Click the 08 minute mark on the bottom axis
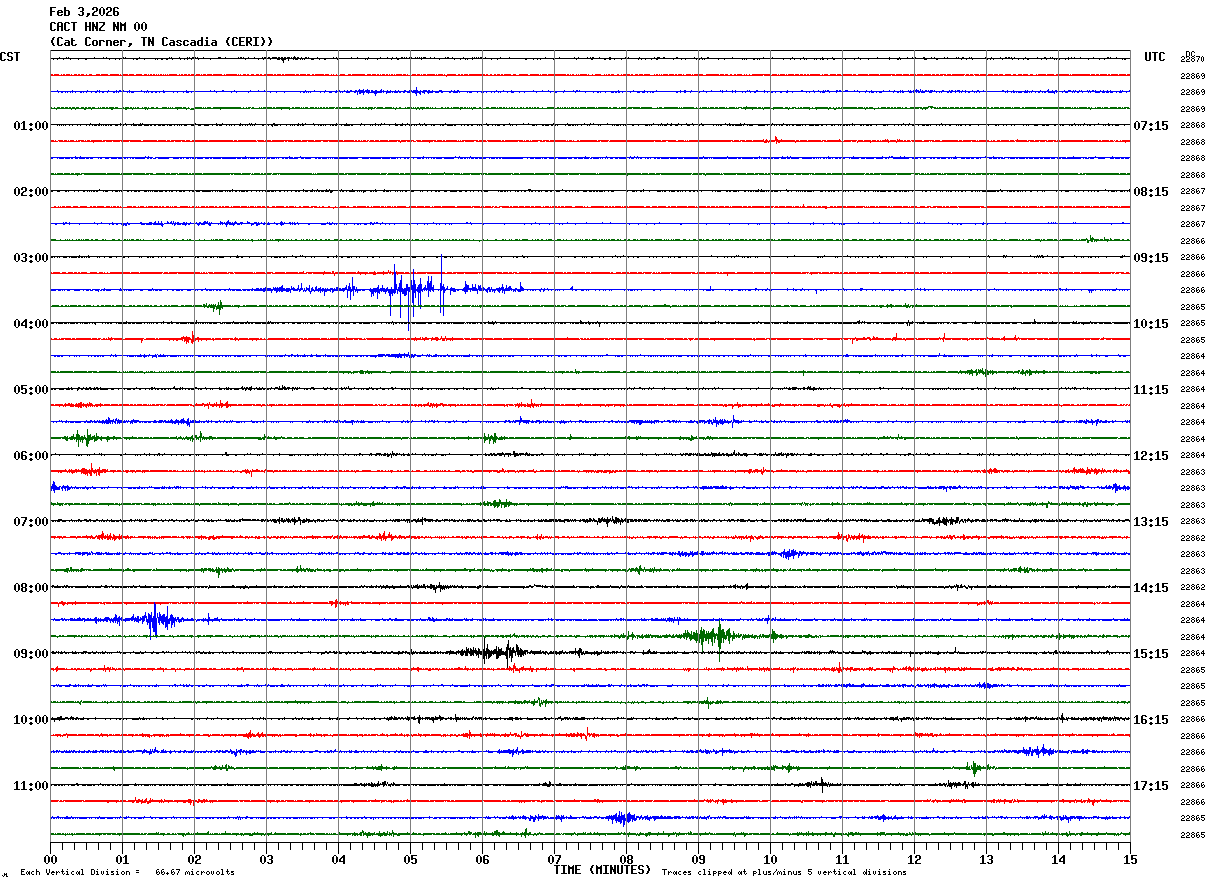This screenshot has height=886, width=1210. tap(626, 859)
